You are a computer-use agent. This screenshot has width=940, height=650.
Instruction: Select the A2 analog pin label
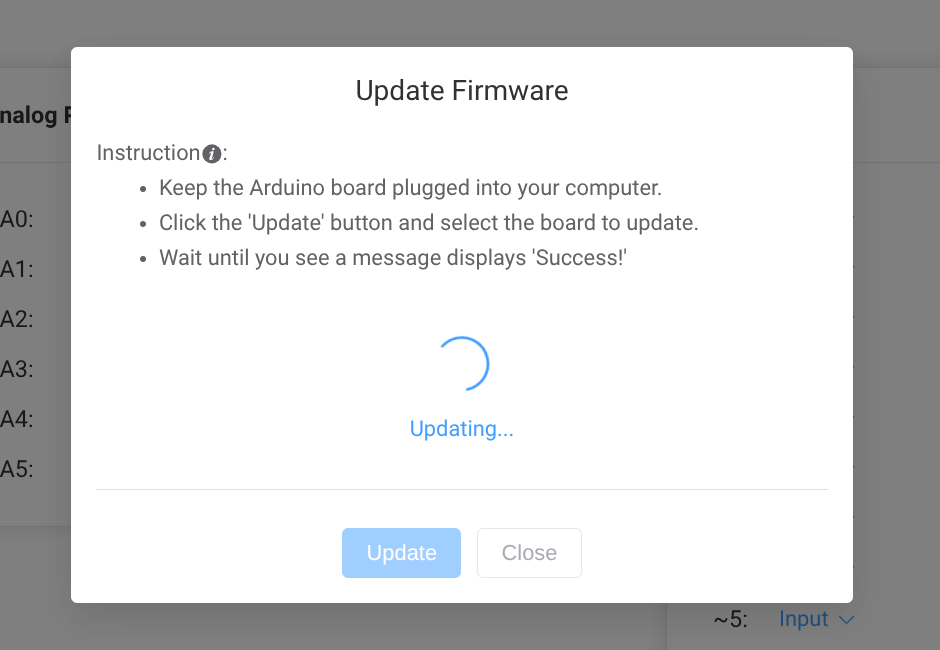(x=17, y=319)
